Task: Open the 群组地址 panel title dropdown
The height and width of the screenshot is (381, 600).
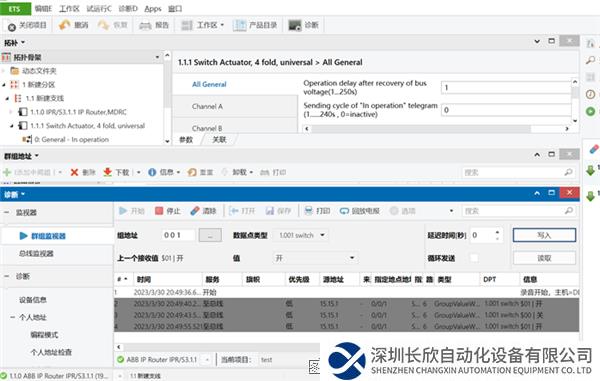Action: pyautogui.click(x=37, y=156)
